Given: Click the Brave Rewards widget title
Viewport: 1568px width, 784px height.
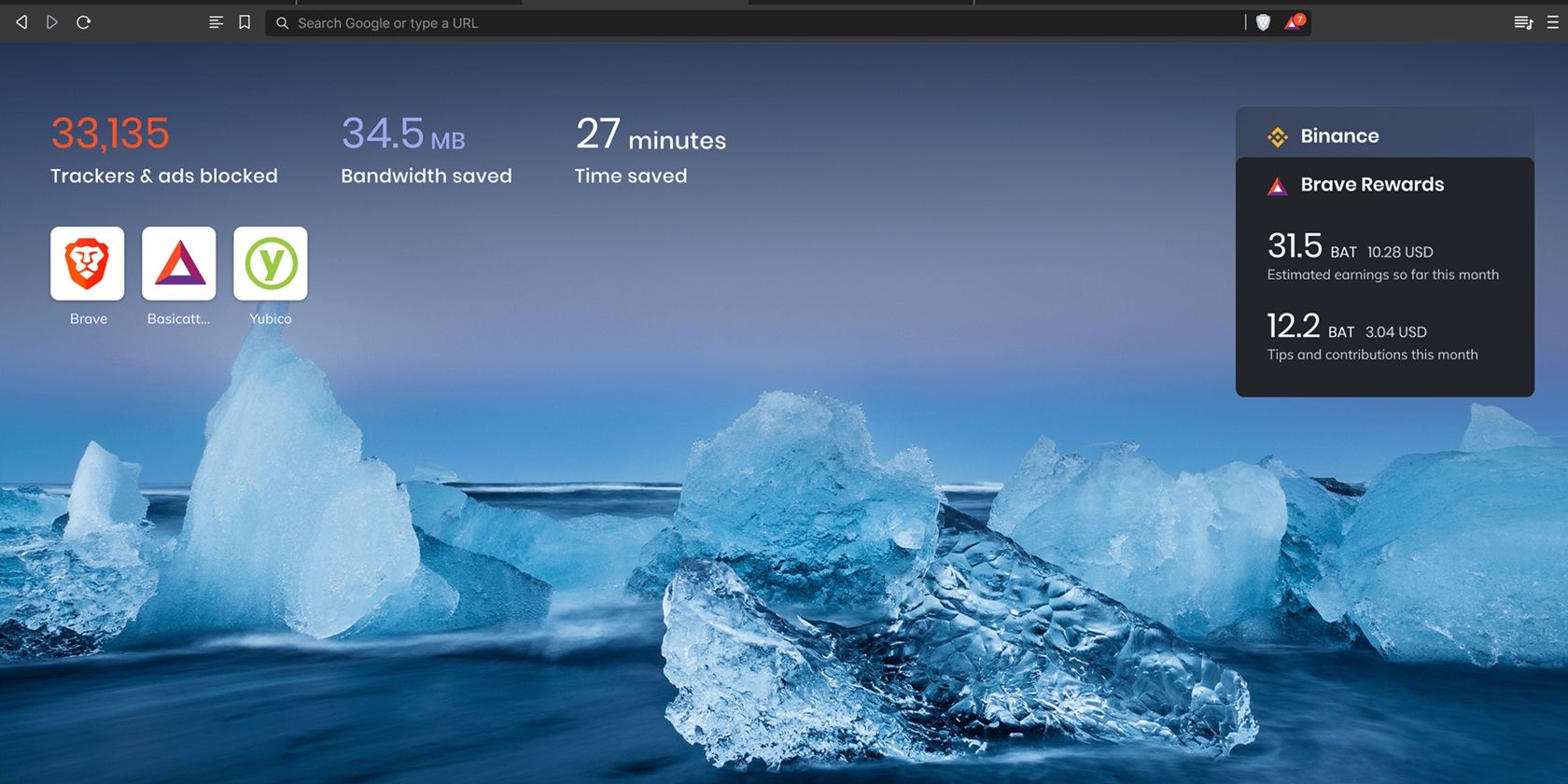Looking at the screenshot, I should click(x=1372, y=185).
